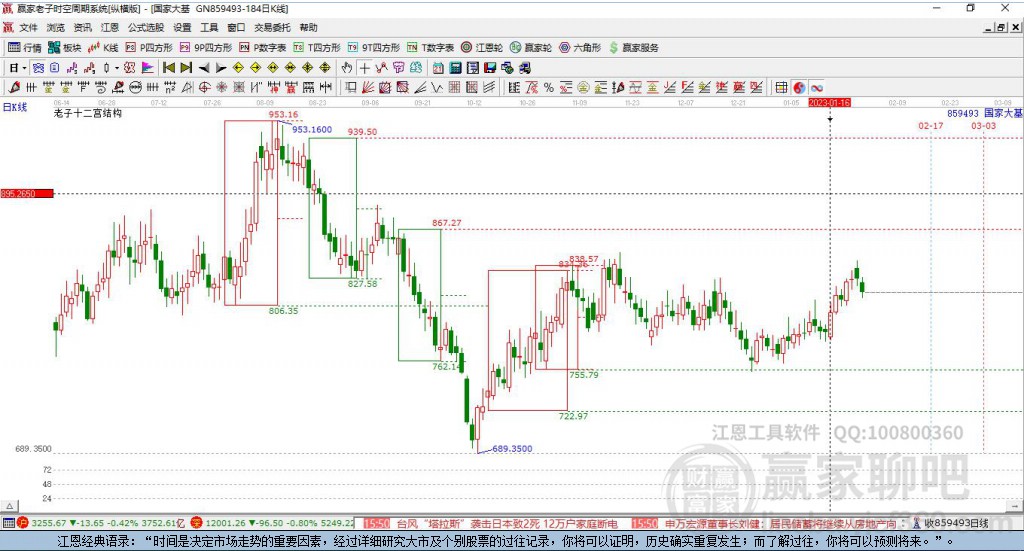Open 赢家服务 with the dollar icon

[633, 48]
